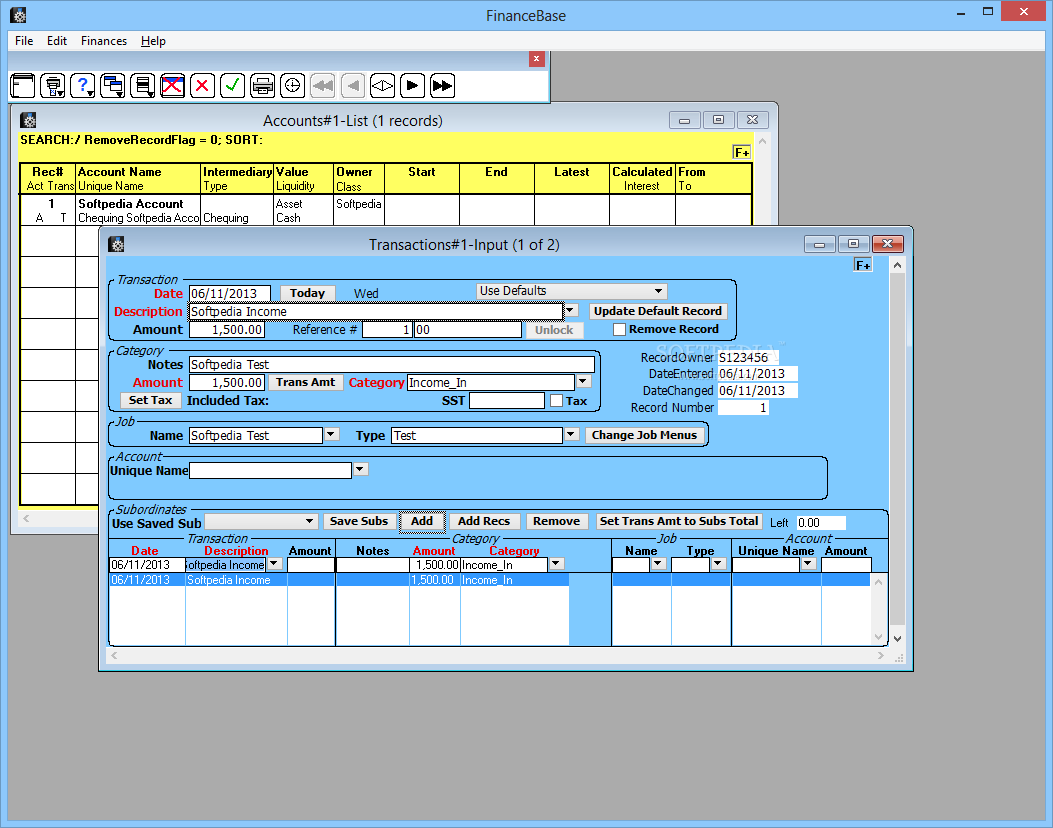The height and width of the screenshot is (828, 1053).
Task: Click the Reference # number field
Action: click(387, 330)
